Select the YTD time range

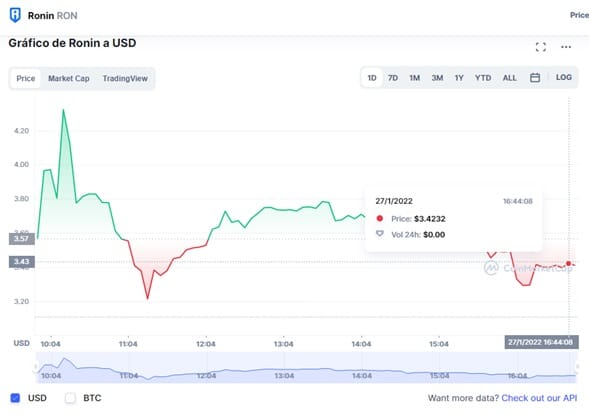tap(483, 78)
